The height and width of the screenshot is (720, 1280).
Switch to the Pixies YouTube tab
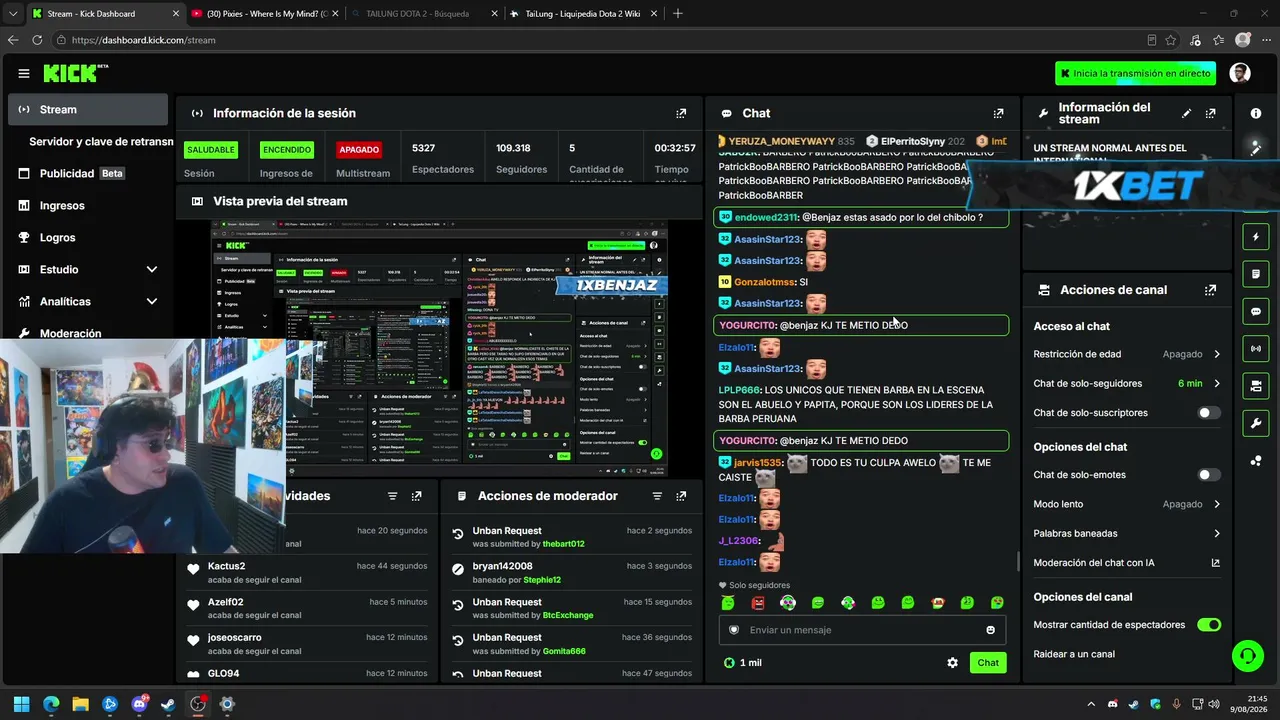tap(263, 14)
